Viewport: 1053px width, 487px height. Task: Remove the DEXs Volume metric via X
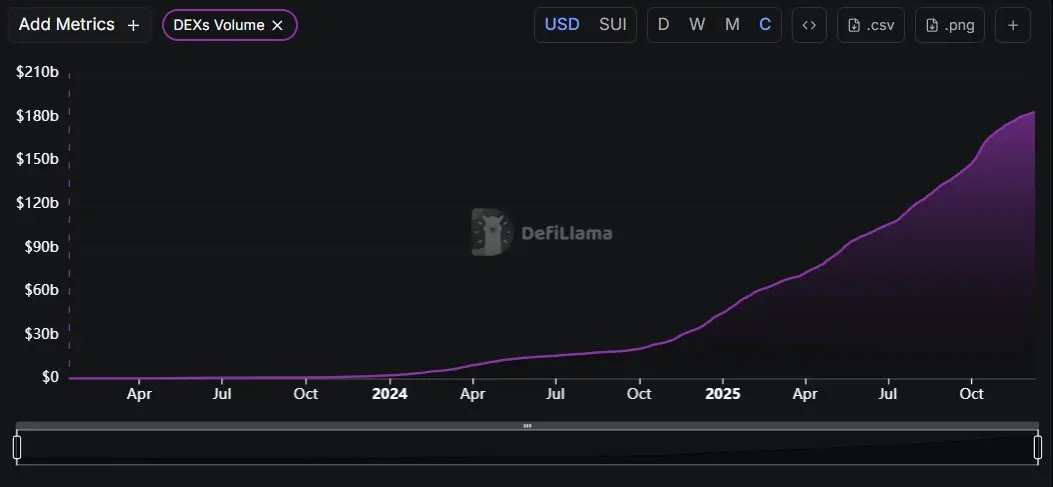277,26
